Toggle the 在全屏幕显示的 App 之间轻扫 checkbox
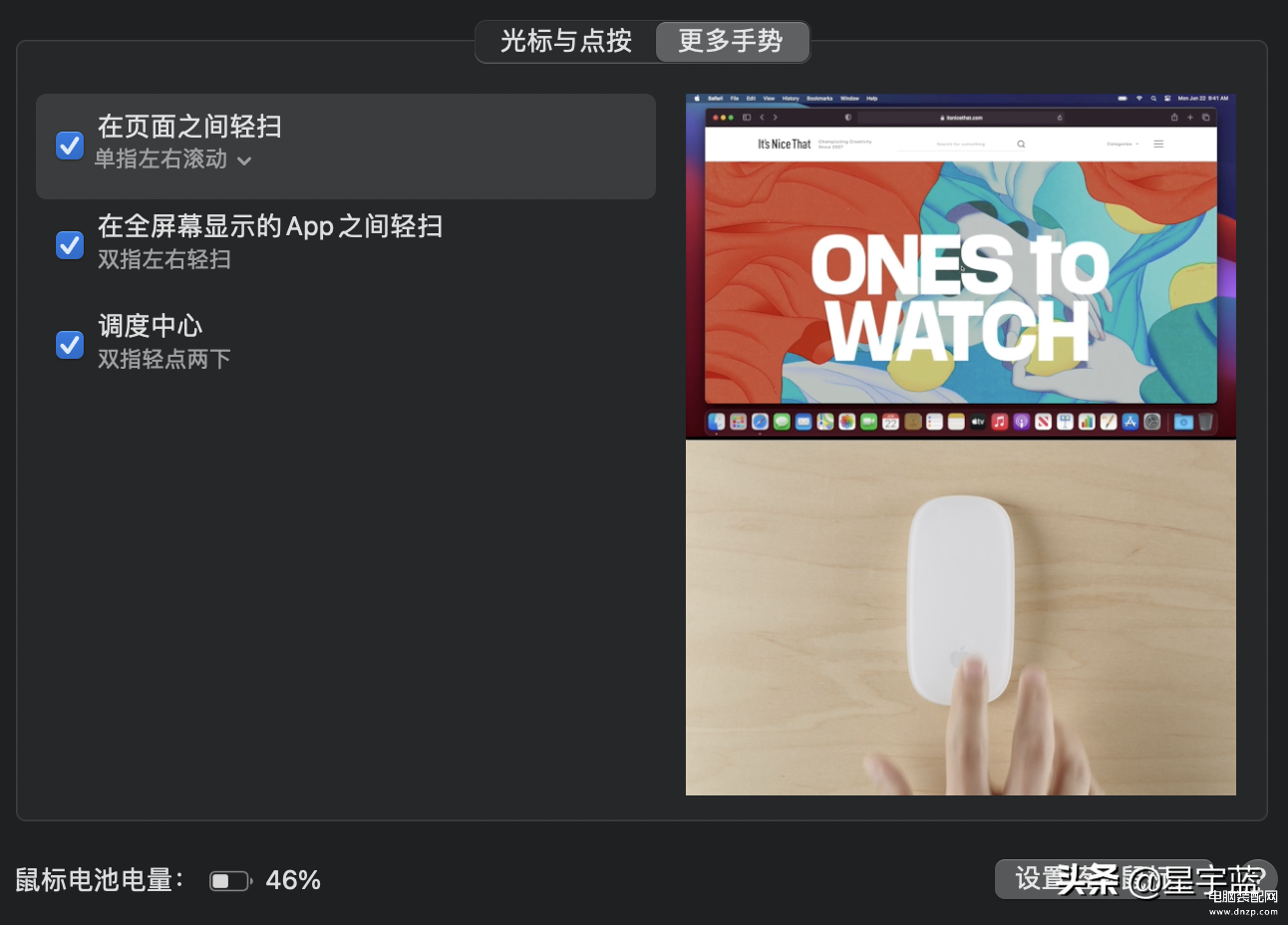Viewport: 1288px width, 925px height. click(70, 244)
